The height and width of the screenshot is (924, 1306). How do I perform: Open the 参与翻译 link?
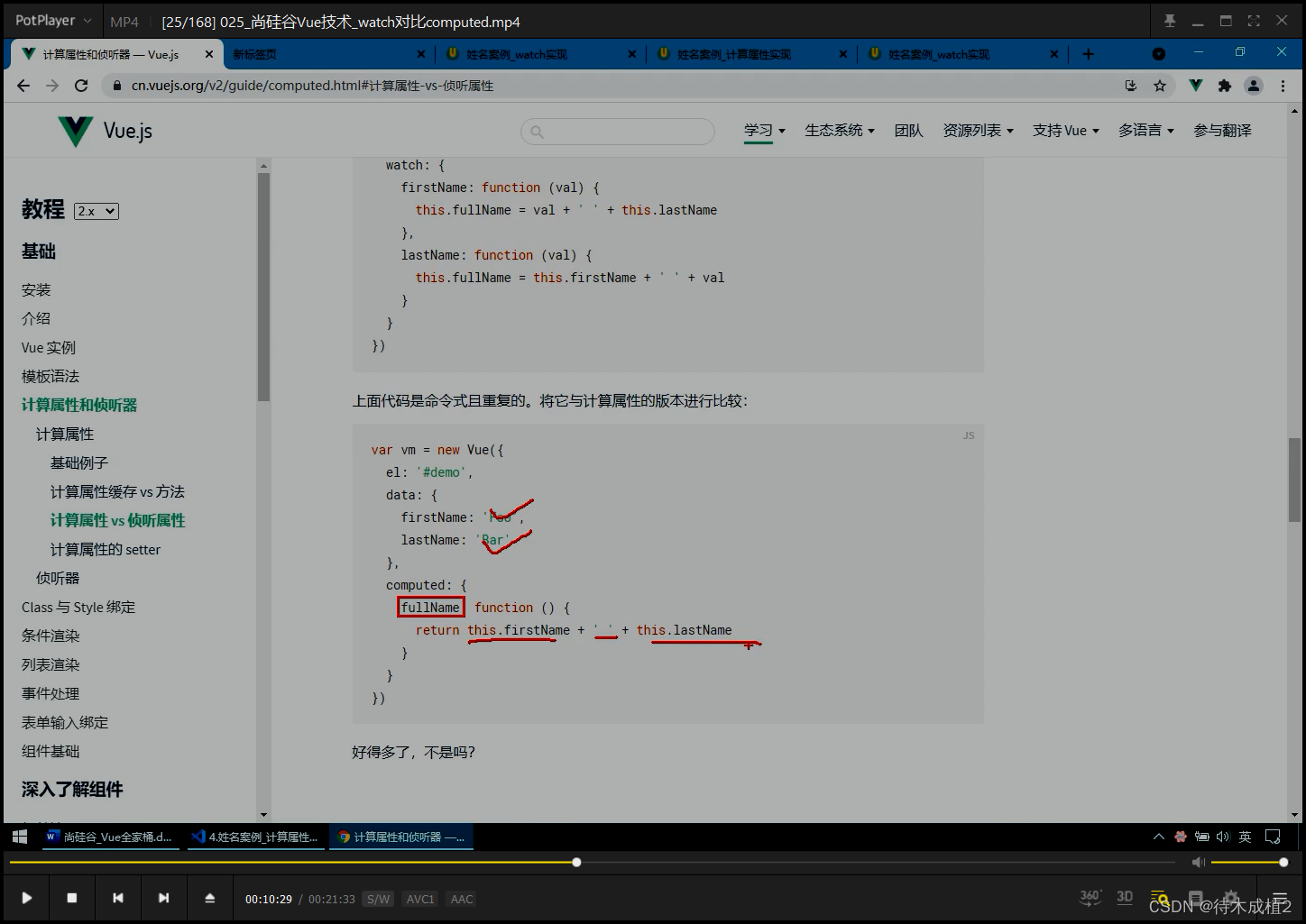coord(1222,131)
